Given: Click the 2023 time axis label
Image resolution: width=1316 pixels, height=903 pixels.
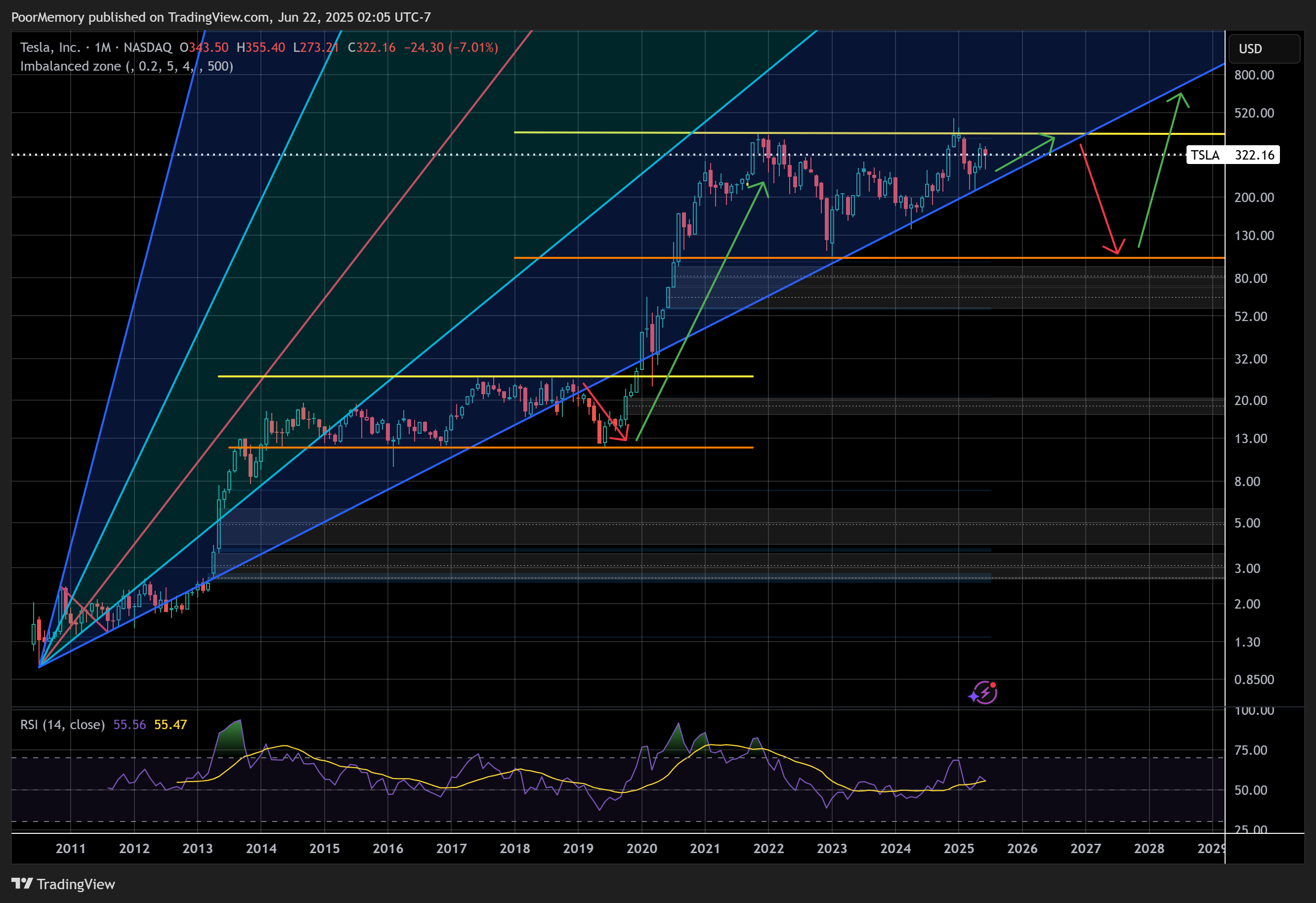Looking at the screenshot, I should tap(832, 849).
